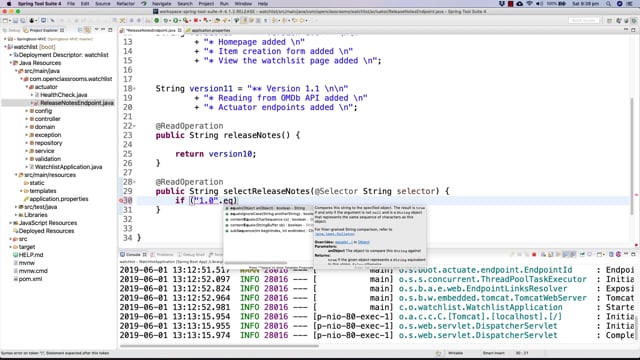
Task: Click the error marker on line 30
Action: click(121, 200)
